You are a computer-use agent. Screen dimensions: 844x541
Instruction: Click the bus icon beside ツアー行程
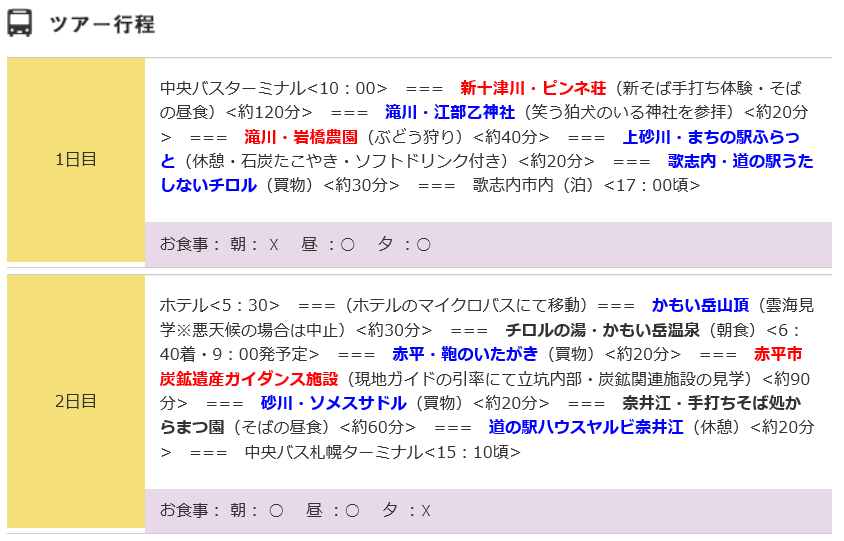click(20, 23)
